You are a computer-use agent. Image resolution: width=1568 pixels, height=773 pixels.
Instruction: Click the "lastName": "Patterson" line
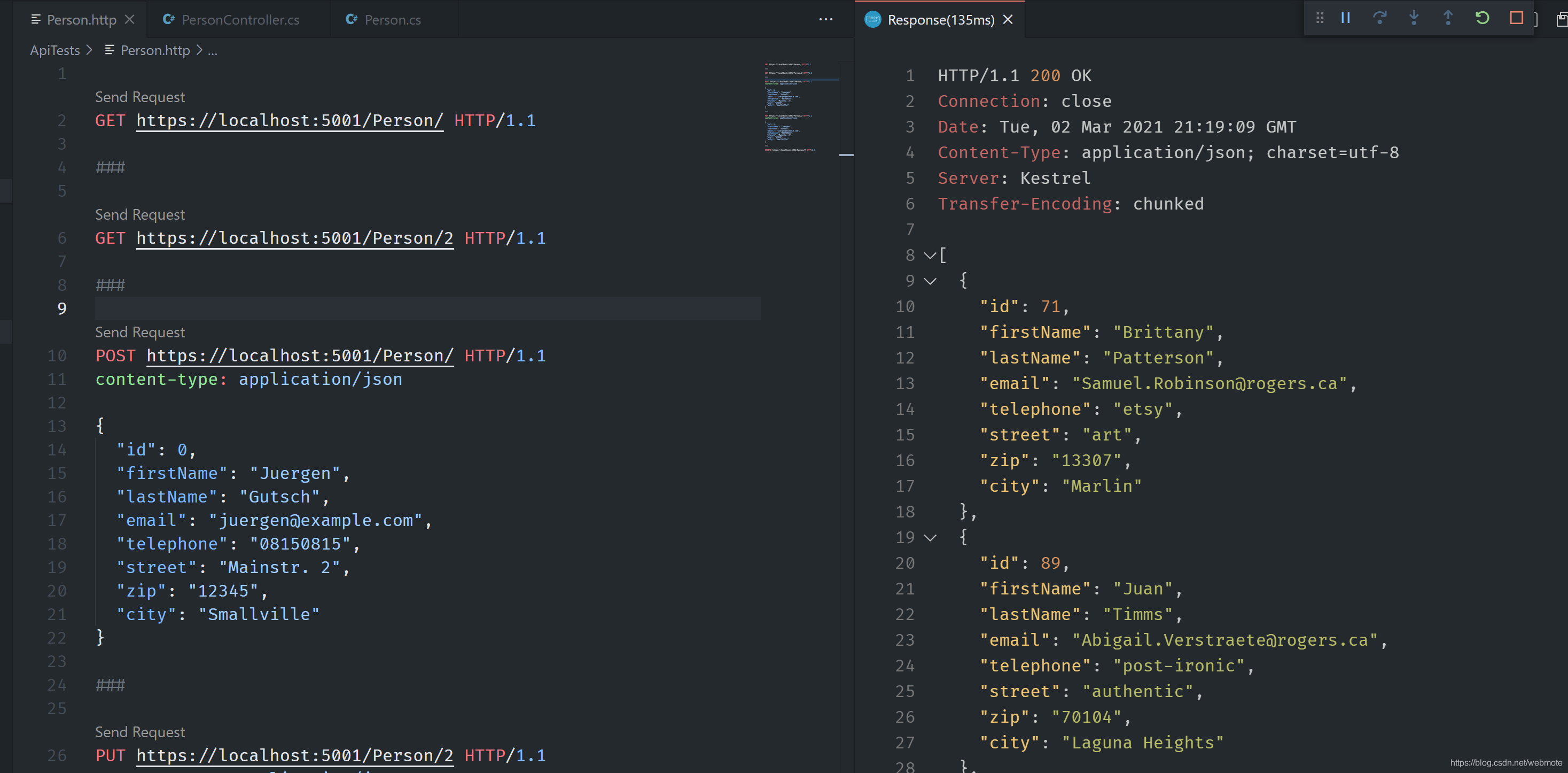point(1101,358)
